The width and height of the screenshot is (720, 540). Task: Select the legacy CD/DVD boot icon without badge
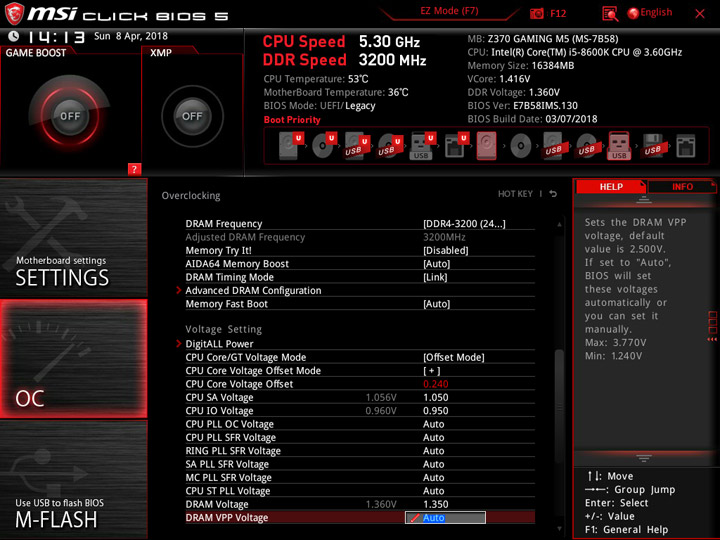tap(521, 146)
